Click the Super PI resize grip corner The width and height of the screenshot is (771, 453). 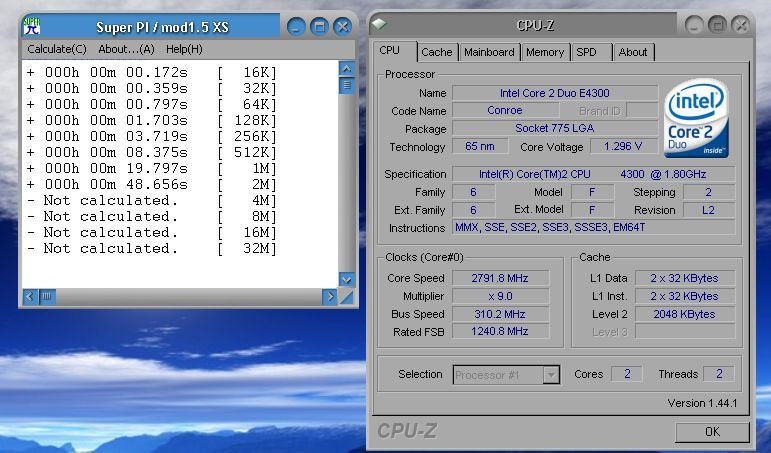347,297
